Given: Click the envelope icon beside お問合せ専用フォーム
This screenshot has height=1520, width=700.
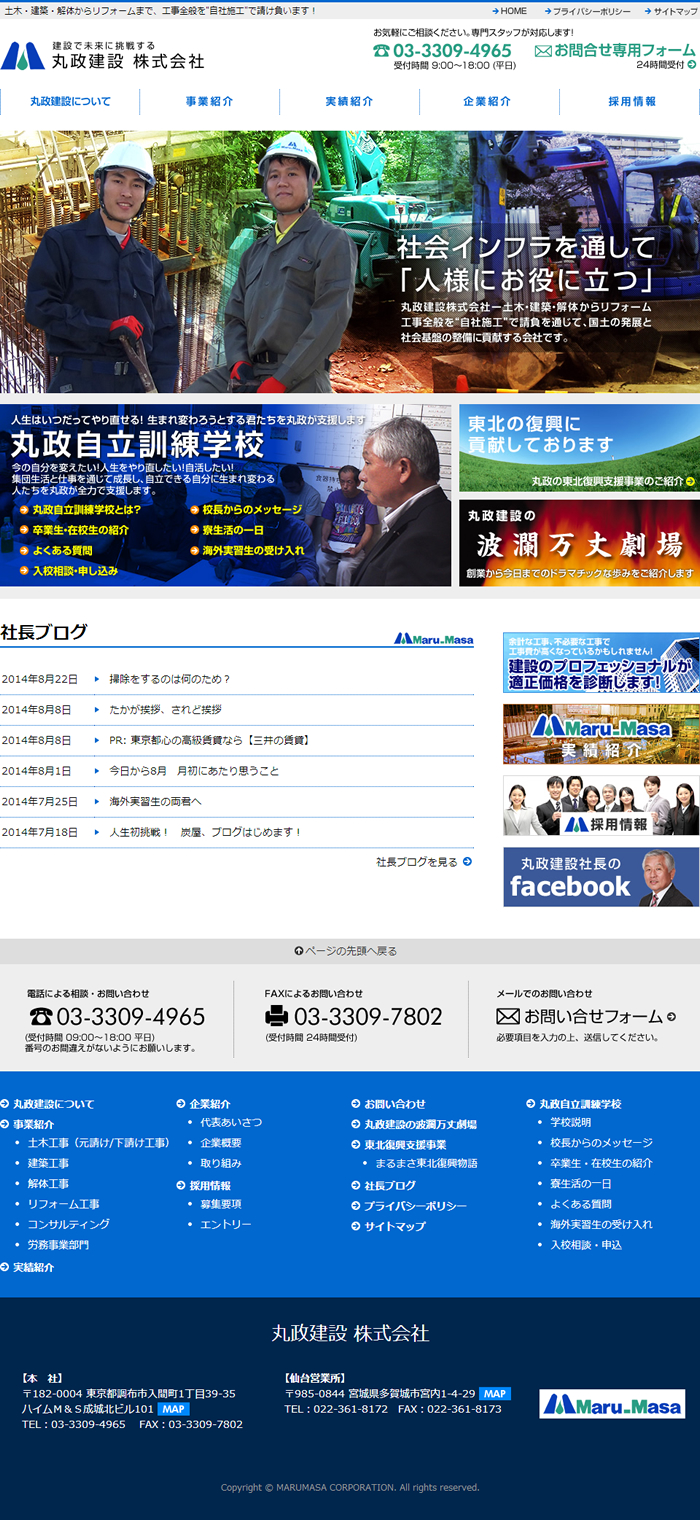Looking at the screenshot, I should [543, 51].
